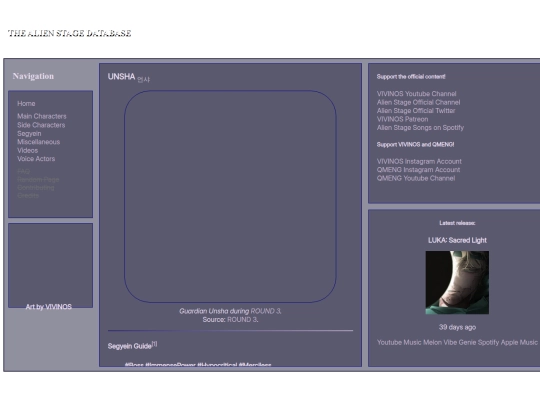
Task: Open Spotify release link under latest release
Action: (x=488, y=342)
